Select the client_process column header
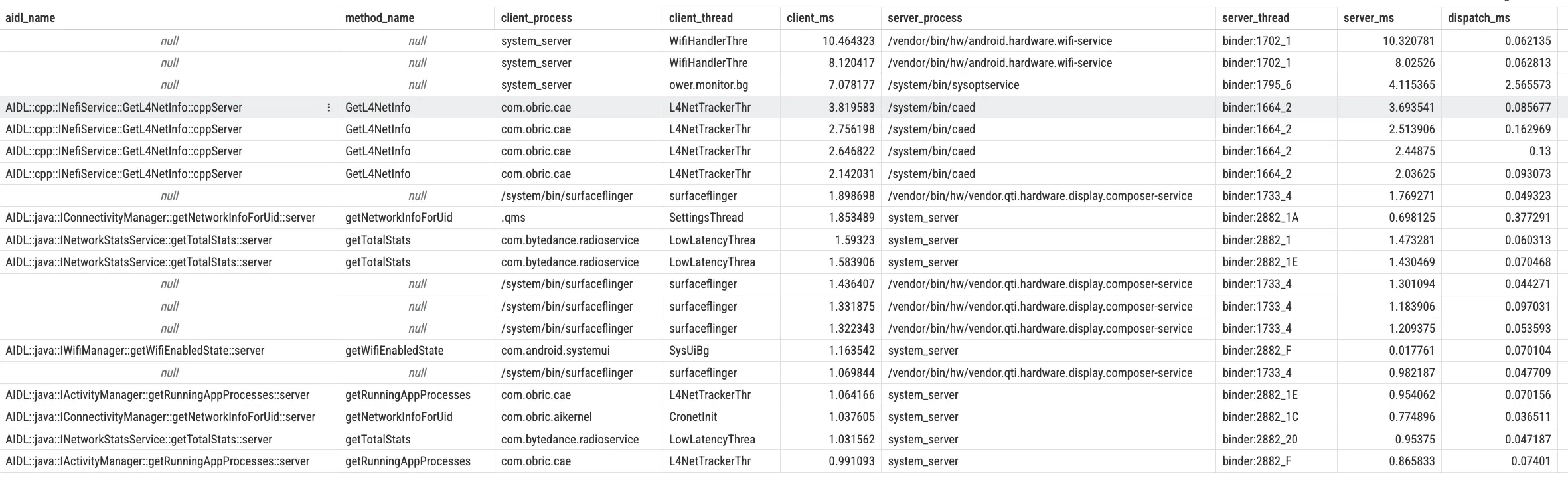The image size is (1568, 482). click(536, 18)
